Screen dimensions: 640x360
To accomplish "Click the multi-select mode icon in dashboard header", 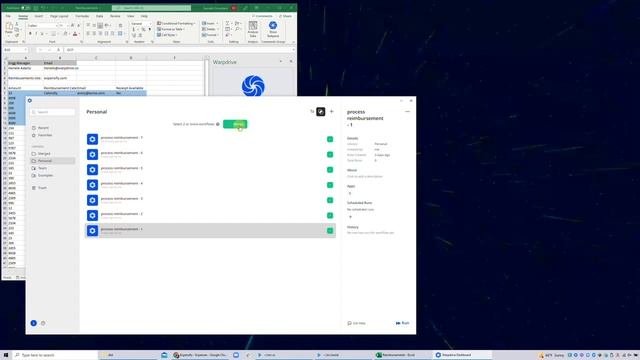I will coord(321,111).
